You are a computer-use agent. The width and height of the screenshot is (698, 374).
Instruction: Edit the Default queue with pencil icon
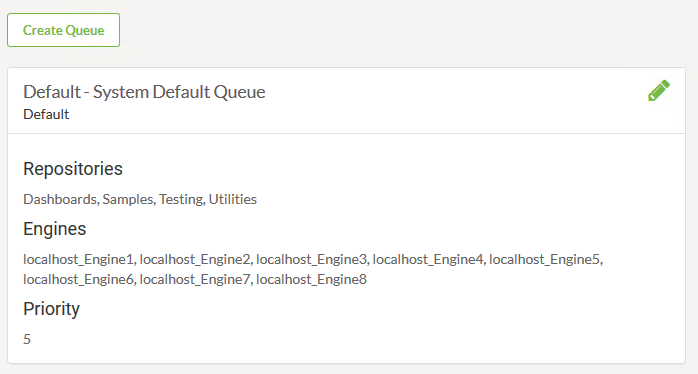(659, 90)
